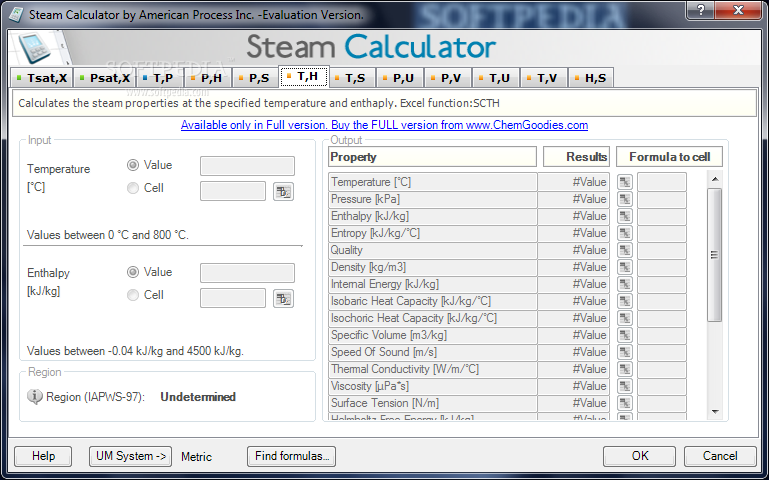Select Enthalpy Value radio button
This screenshot has width=769, height=480.
coord(132,272)
